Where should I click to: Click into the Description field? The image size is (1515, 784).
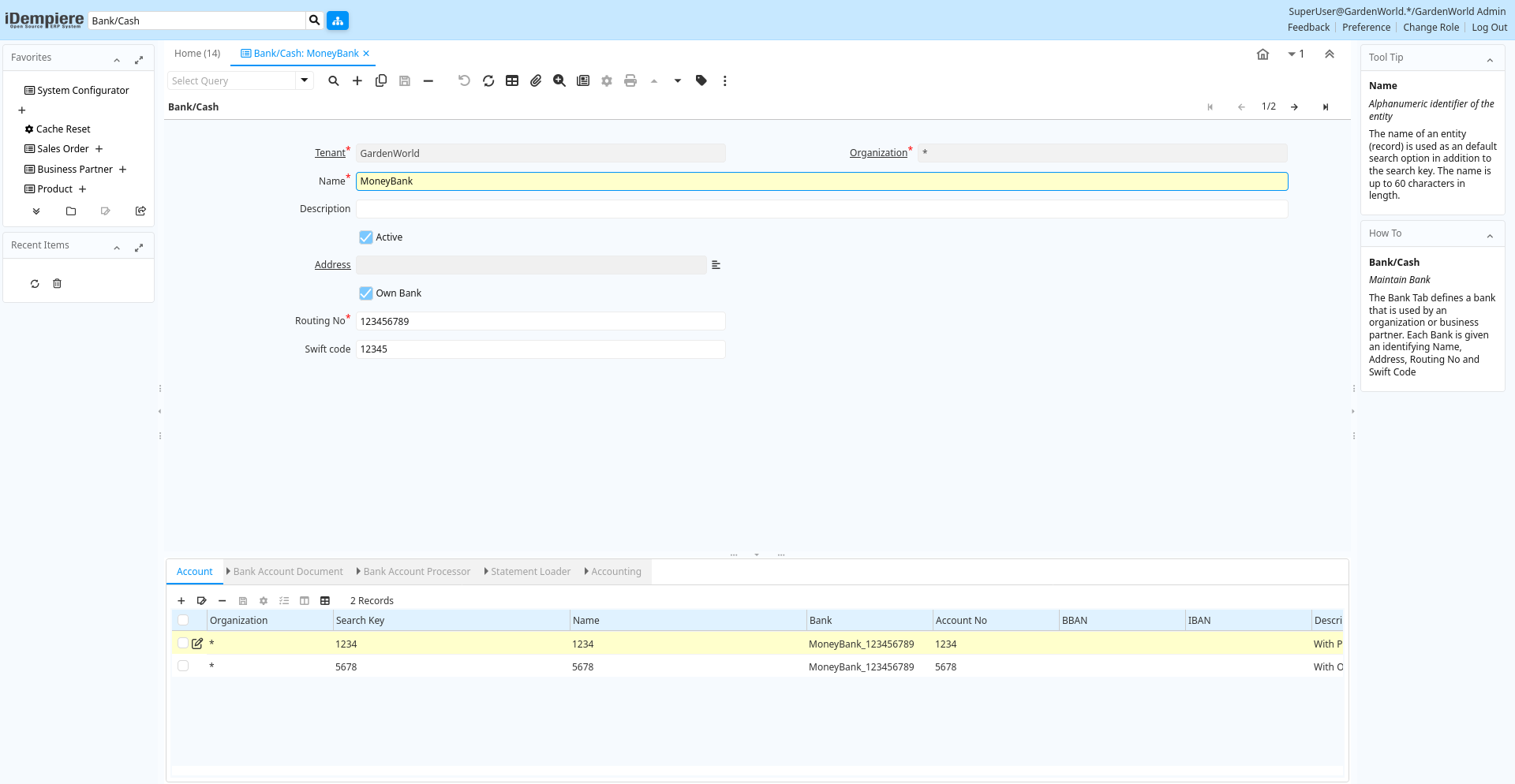point(821,209)
